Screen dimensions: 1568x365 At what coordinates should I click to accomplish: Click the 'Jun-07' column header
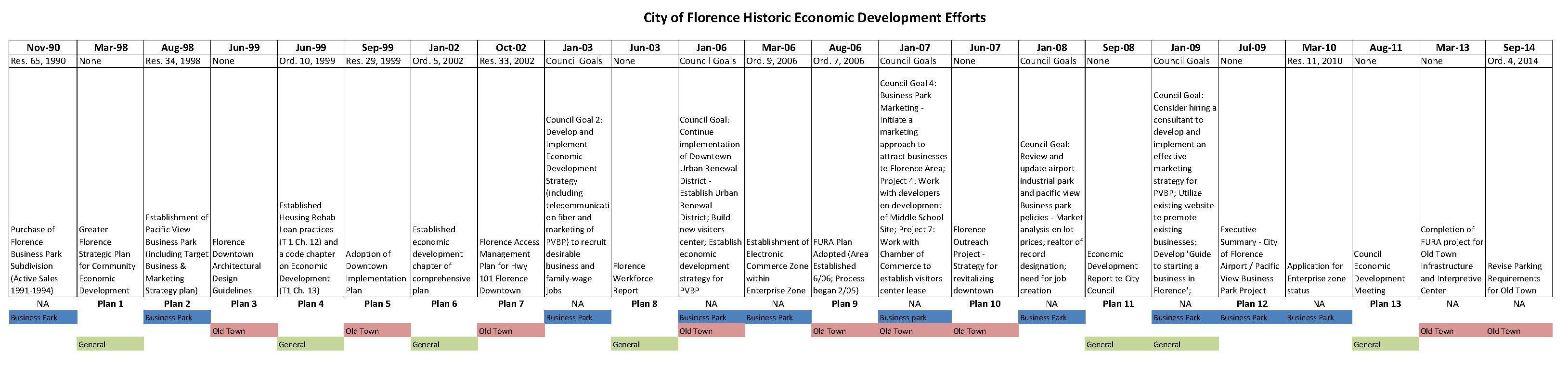tap(985, 48)
